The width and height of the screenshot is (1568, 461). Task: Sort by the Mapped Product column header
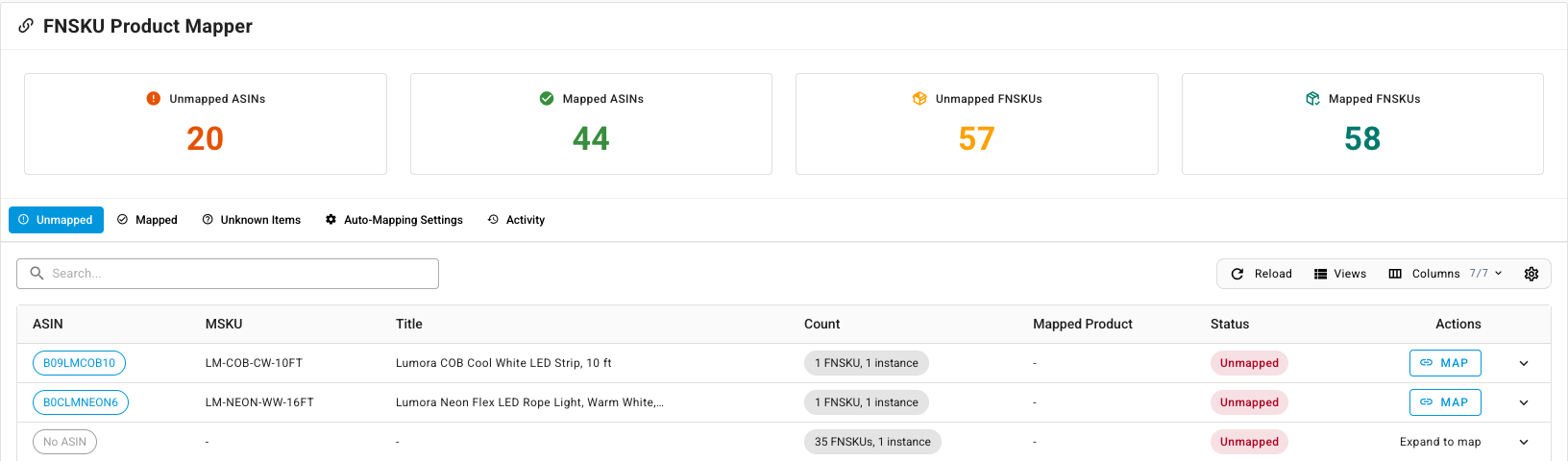[x=1083, y=324]
